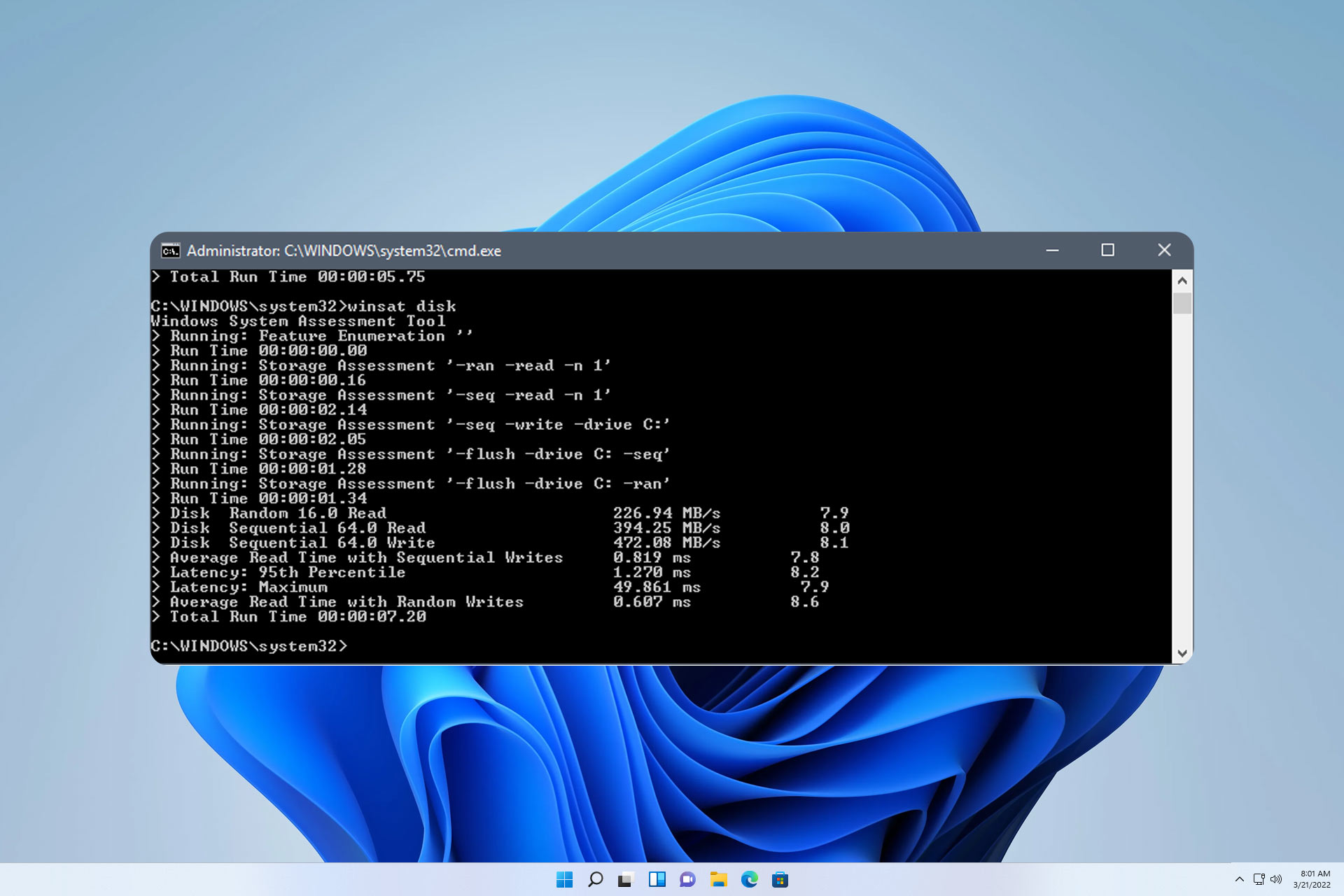Close the Administrator cmd.exe window
Viewport: 1344px width, 896px height.
coord(1164,251)
